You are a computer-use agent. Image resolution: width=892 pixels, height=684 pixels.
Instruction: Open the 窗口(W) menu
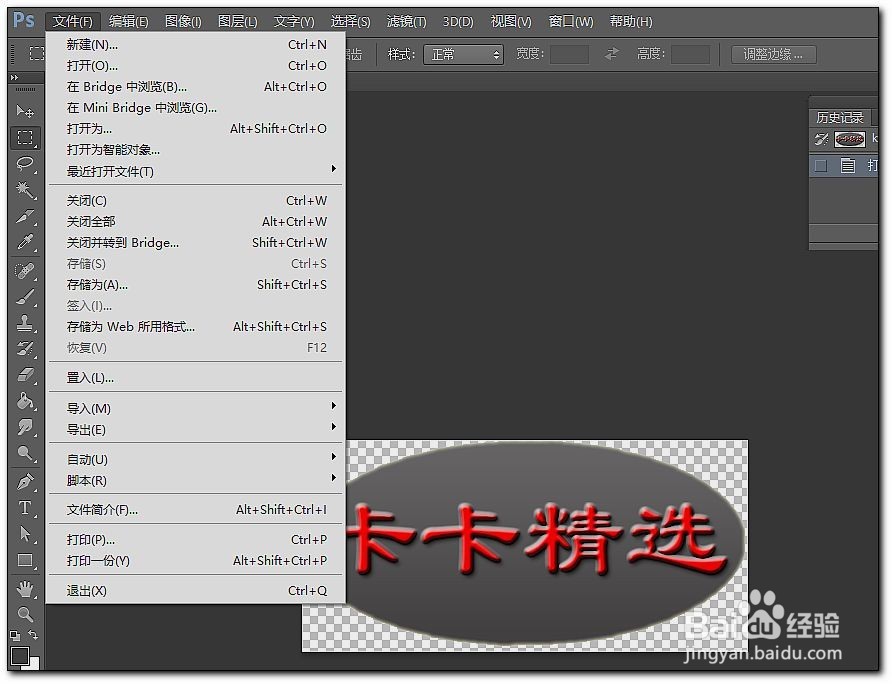571,22
